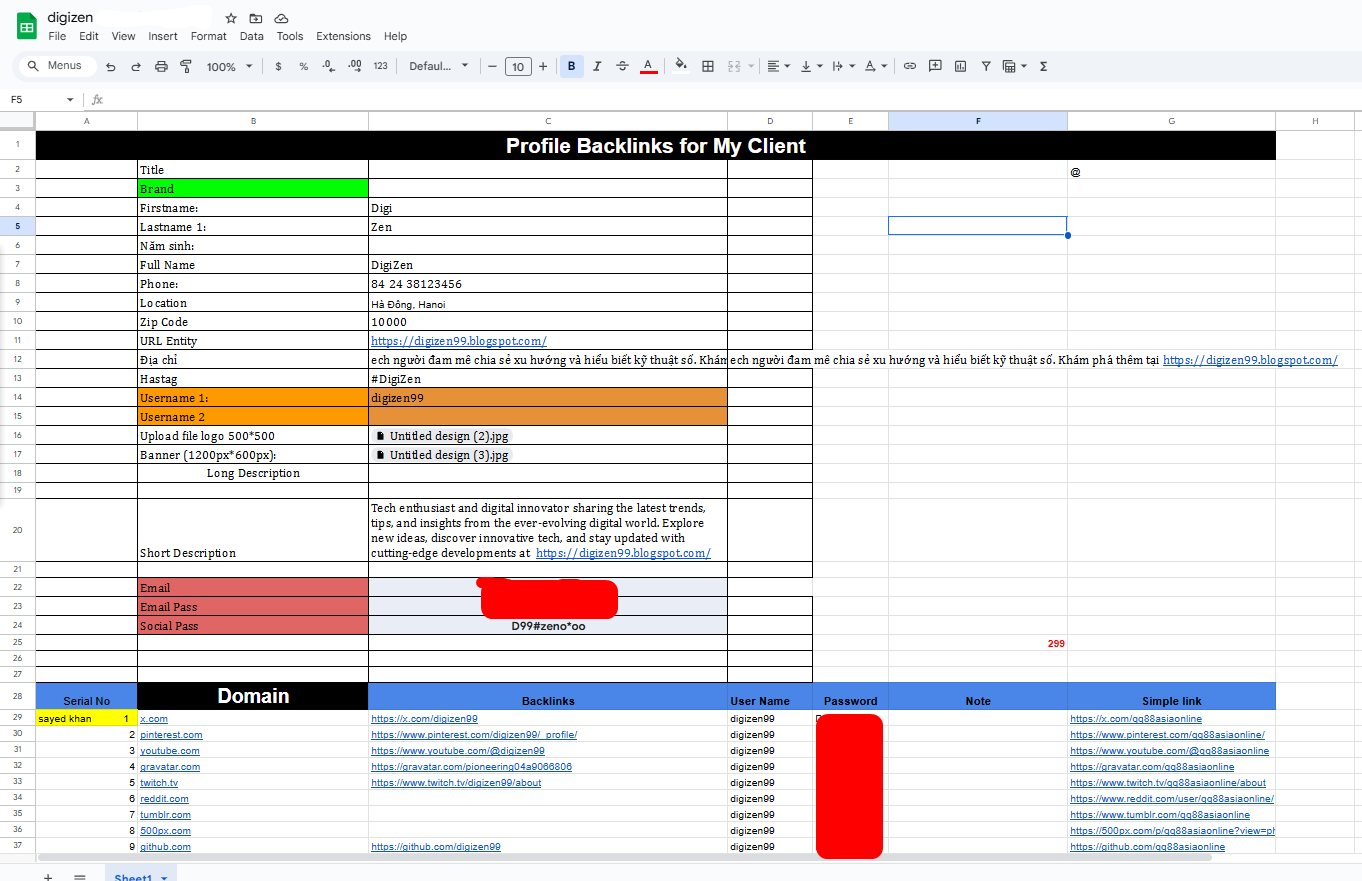Open the Format menu
Screen dimensions: 1362x881
208,36
